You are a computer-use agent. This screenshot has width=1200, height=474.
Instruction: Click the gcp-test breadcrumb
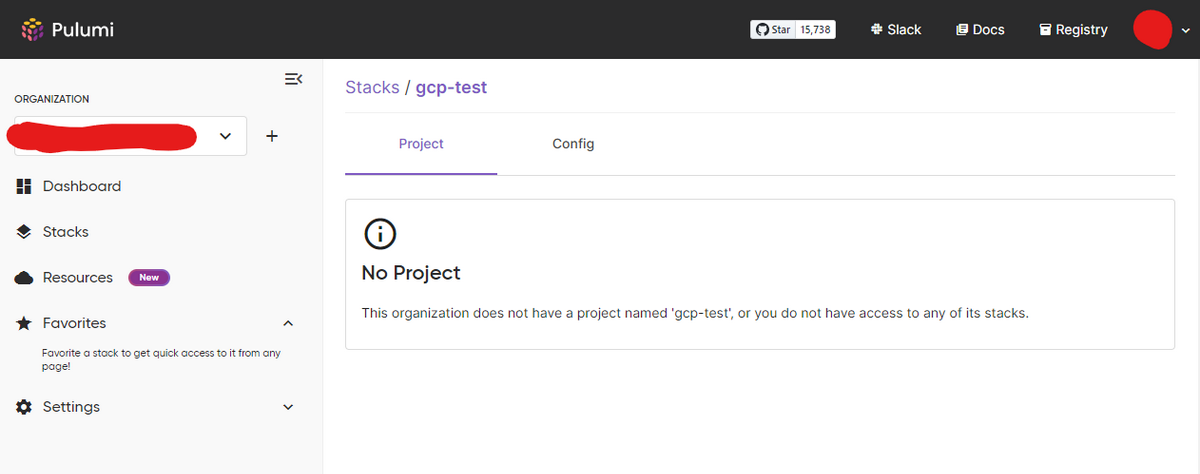point(451,87)
